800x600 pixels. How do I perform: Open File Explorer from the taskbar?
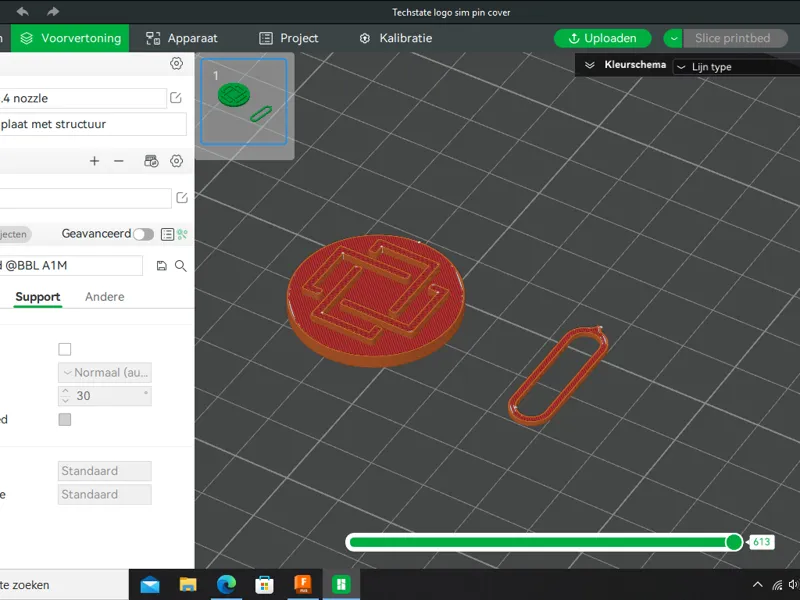point(188,585)
